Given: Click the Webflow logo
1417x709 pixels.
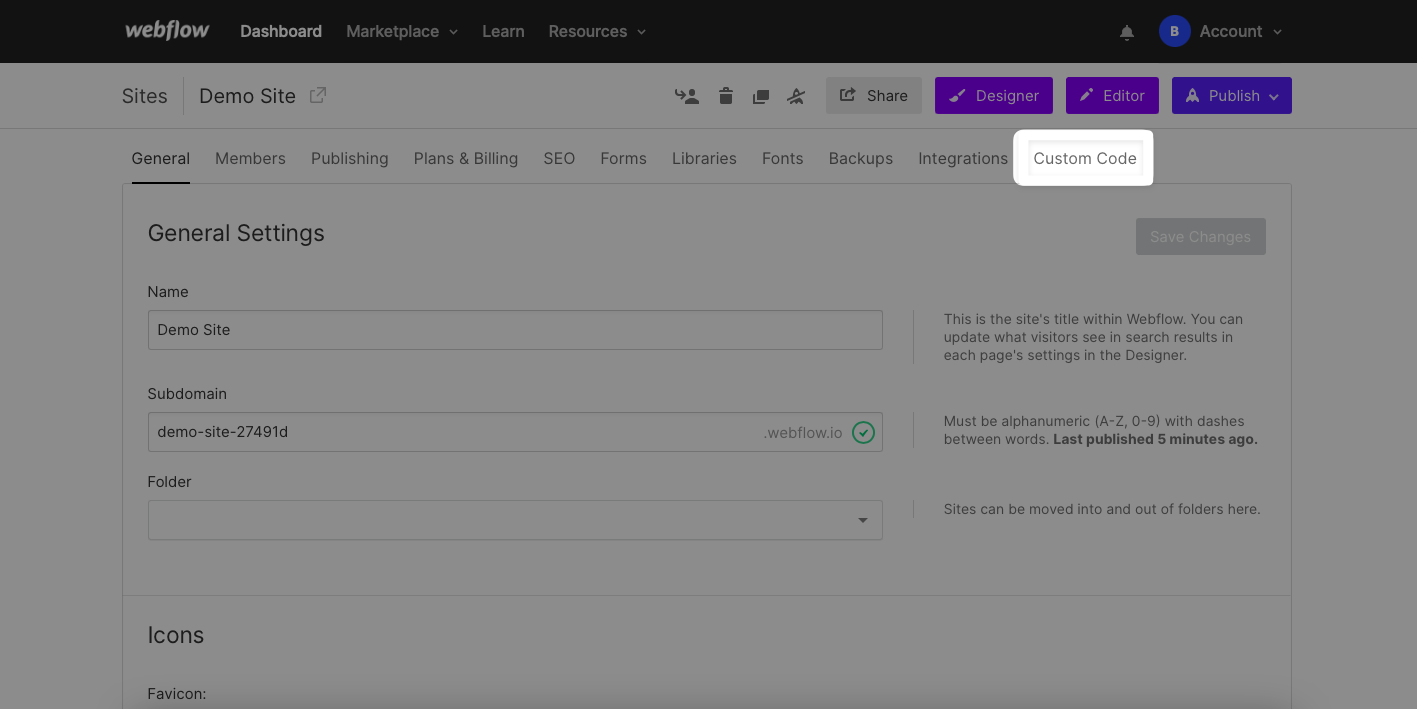Looking at the screenshot, I should click(167, 31).
